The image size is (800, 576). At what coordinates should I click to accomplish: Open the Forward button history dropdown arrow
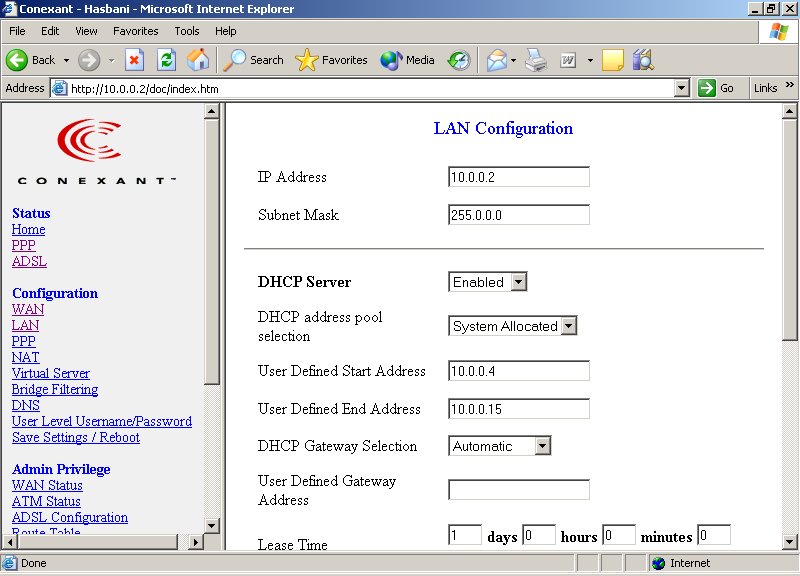point(111,60)
